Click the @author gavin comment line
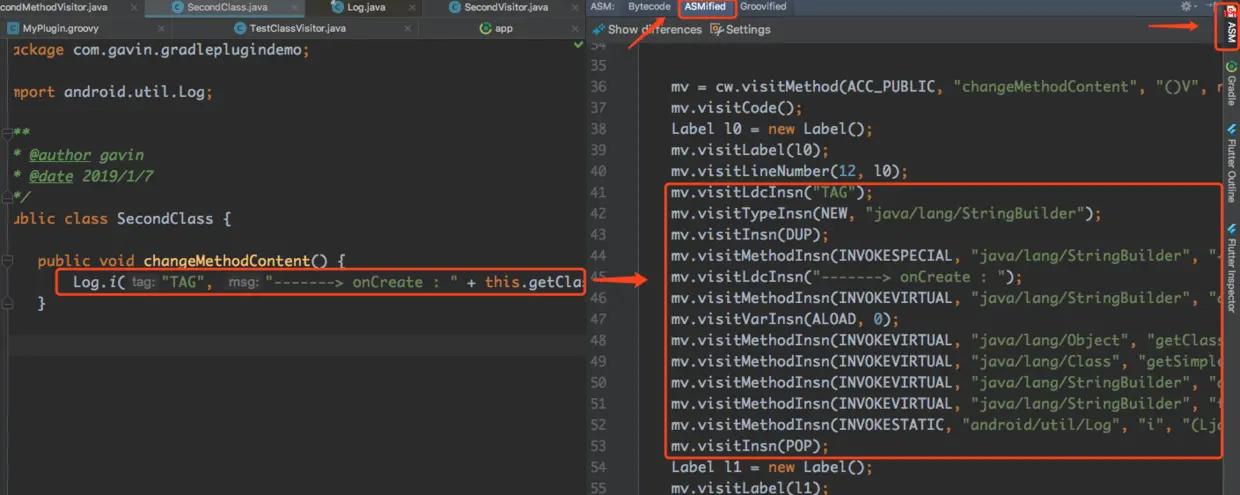 pyautogui.click(x=80, y=155)
